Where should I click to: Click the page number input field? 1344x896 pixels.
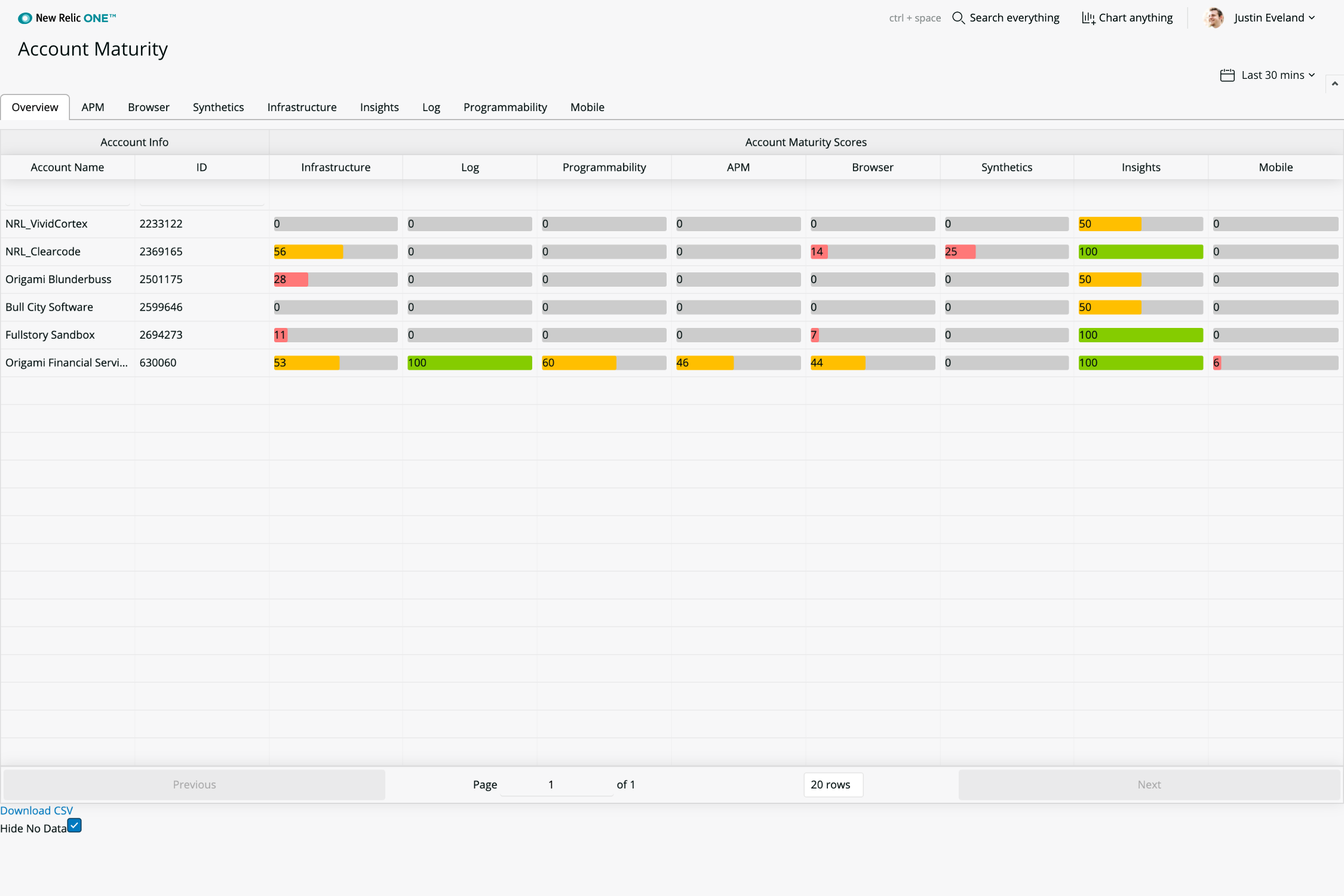[x=556, y=784]
